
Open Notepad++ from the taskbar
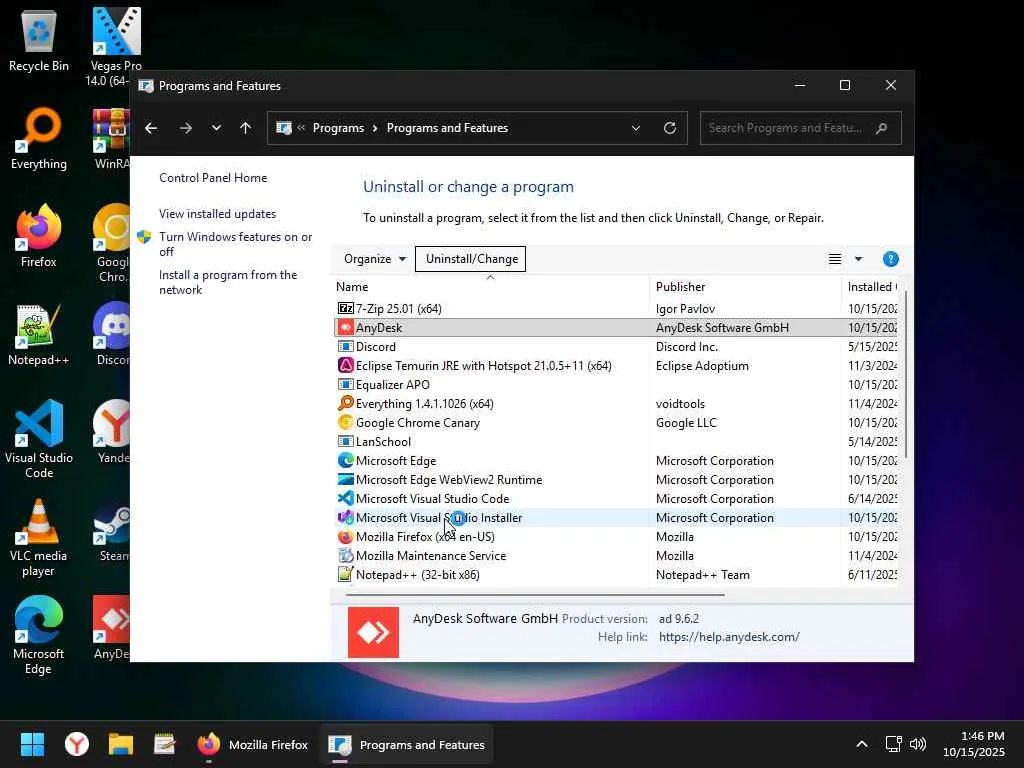165,744
